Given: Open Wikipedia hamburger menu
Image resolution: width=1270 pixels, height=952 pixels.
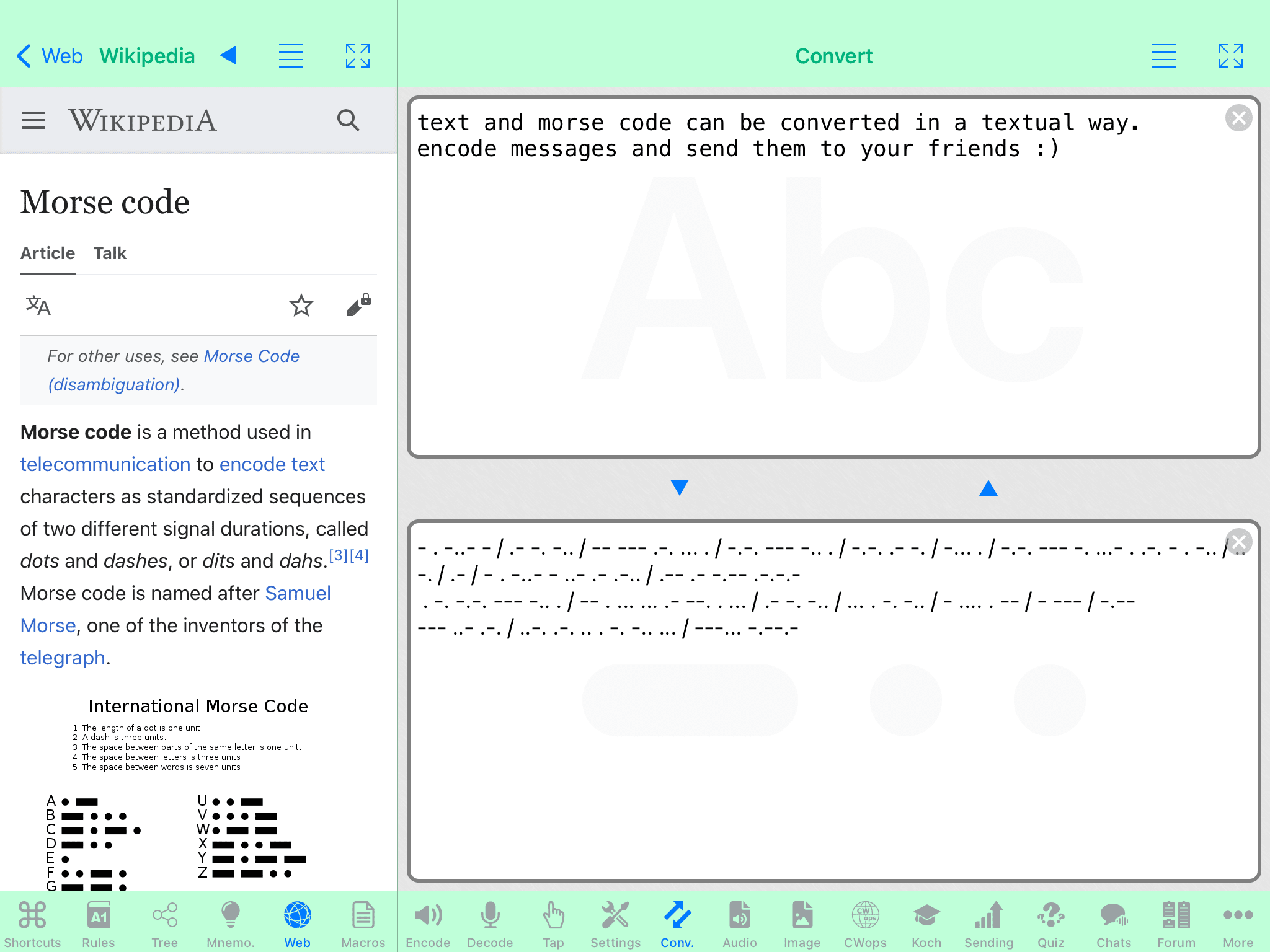Looking at the screenshot, I should [x=33, y=120].
